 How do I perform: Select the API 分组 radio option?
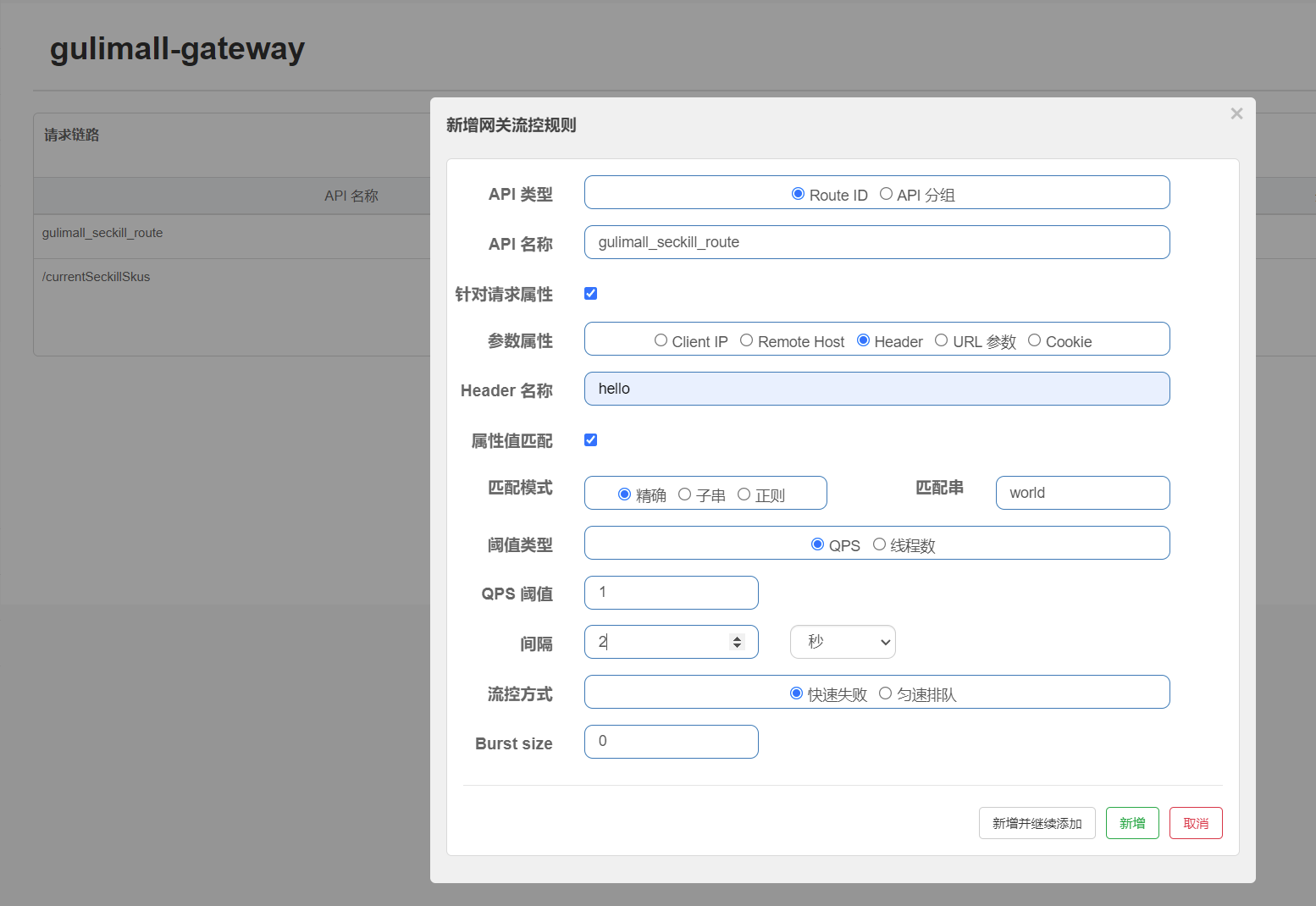[x=886, y=194]
